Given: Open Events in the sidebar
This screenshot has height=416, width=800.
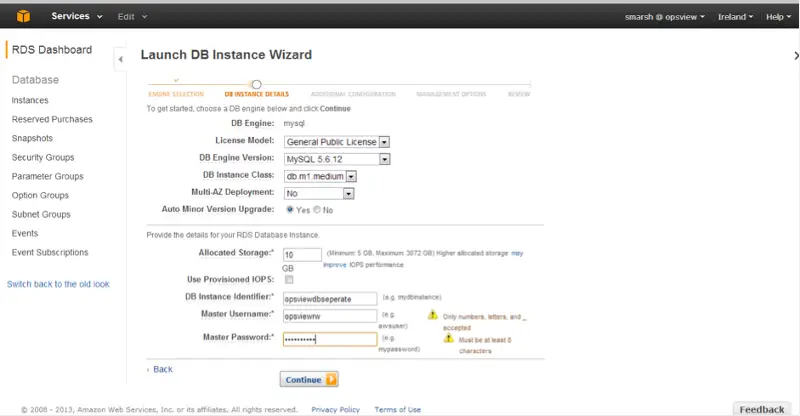Looking at the screenshot, I should click(25, 233).
